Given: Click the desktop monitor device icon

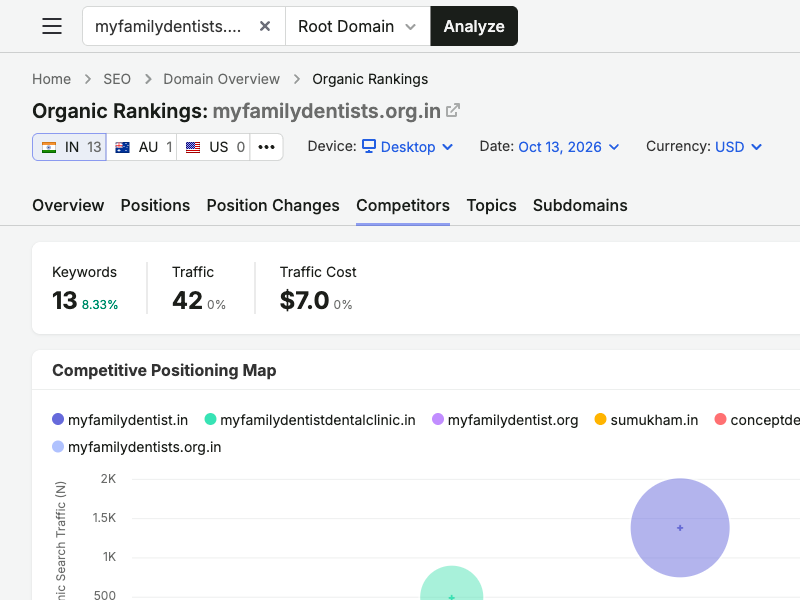Looking at the screenshot, I should pyautogui.click(x=369, y=146).
